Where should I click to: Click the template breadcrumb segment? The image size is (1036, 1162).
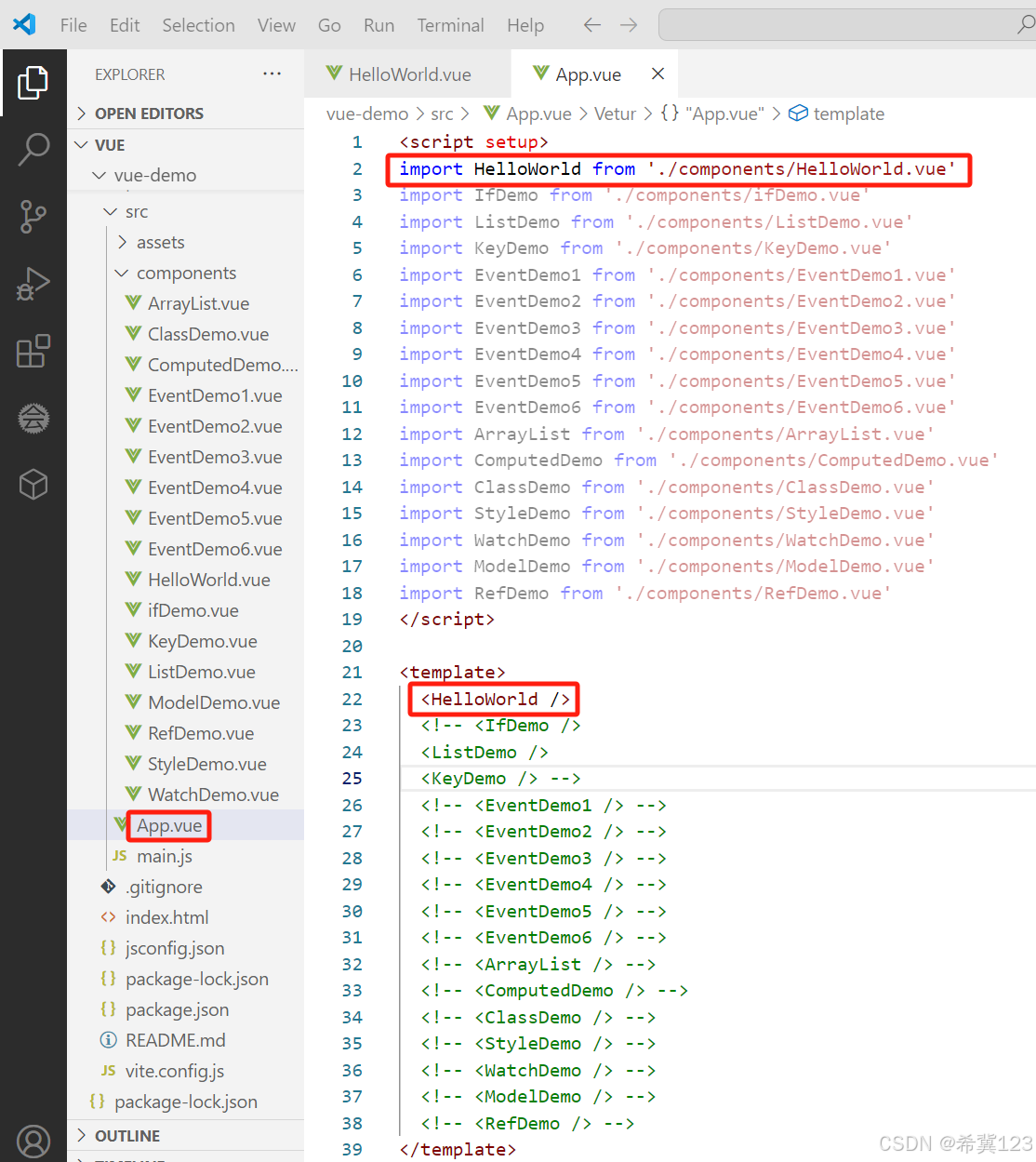click(837, 114)
